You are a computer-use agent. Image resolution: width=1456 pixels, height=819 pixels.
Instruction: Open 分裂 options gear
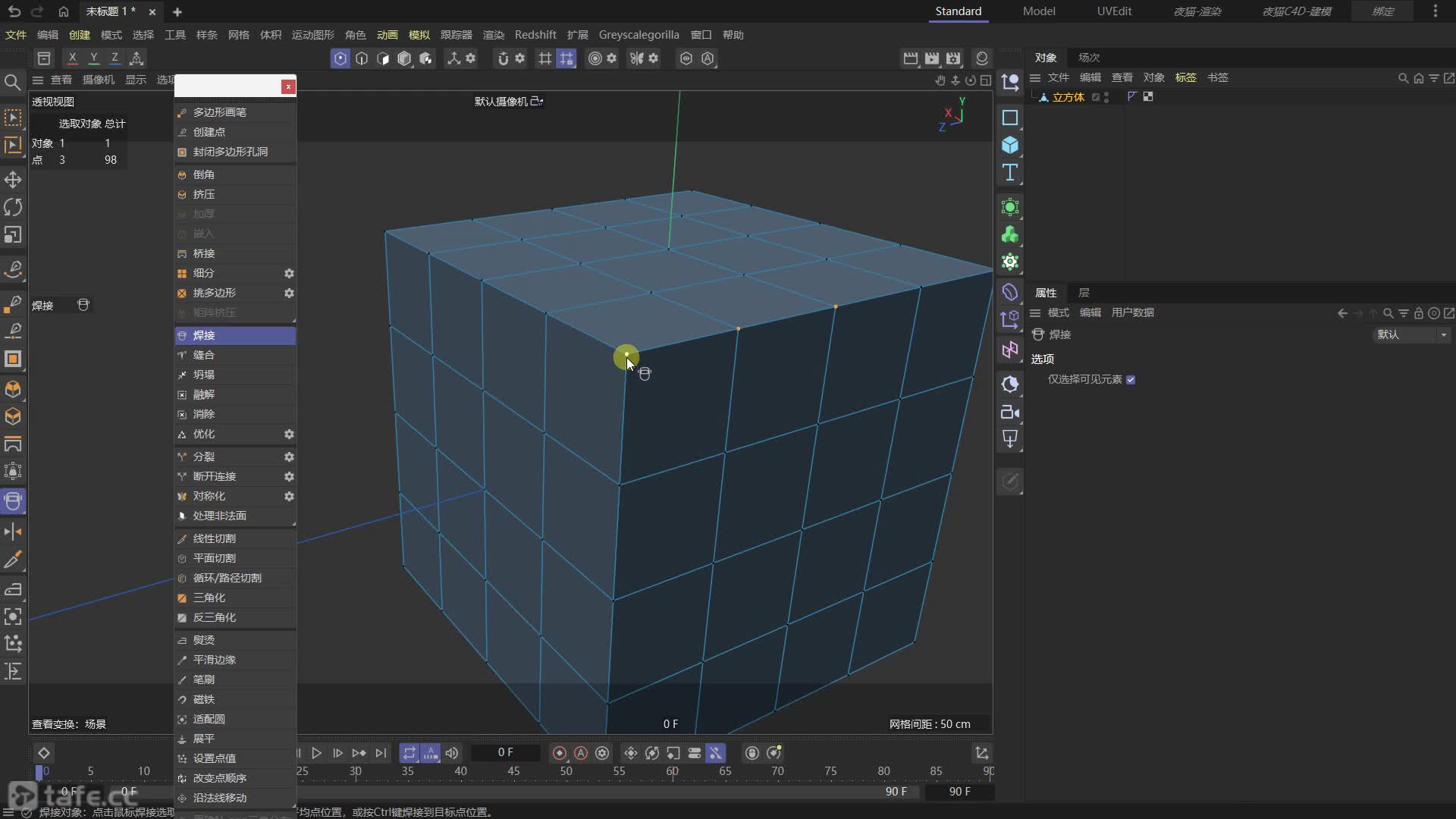(x=289, y=457)
